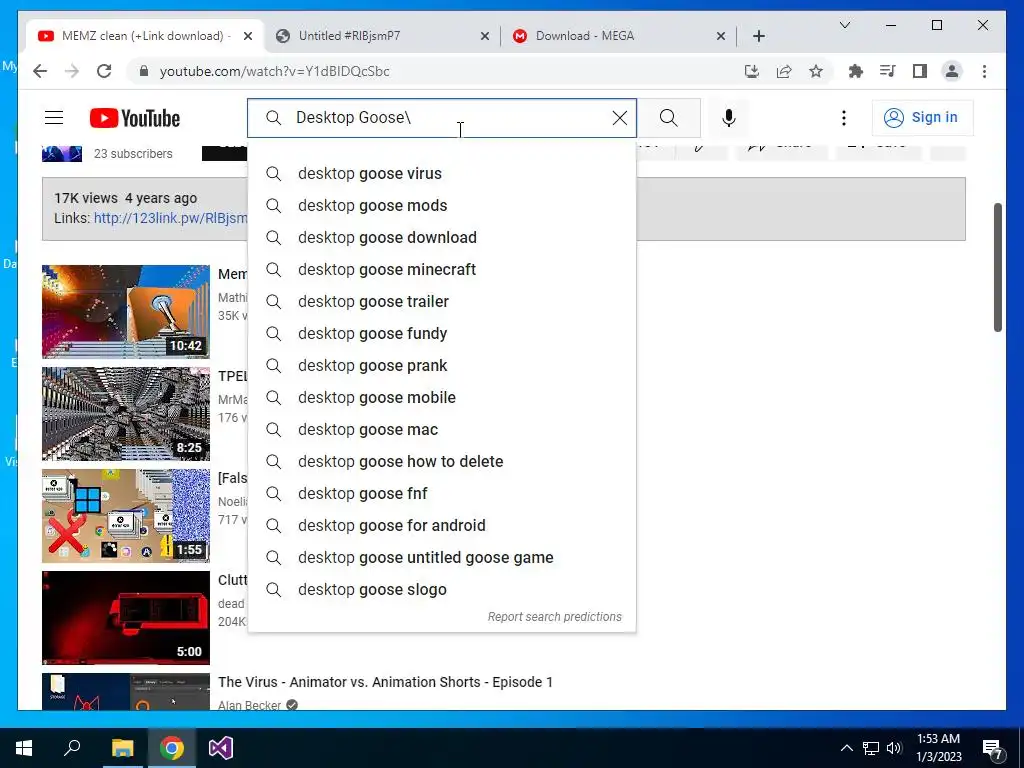The height and width of the screenshot is (768, 1024).
Task: Pick suggestion desktop goose fnf
Action: point(442,493)
